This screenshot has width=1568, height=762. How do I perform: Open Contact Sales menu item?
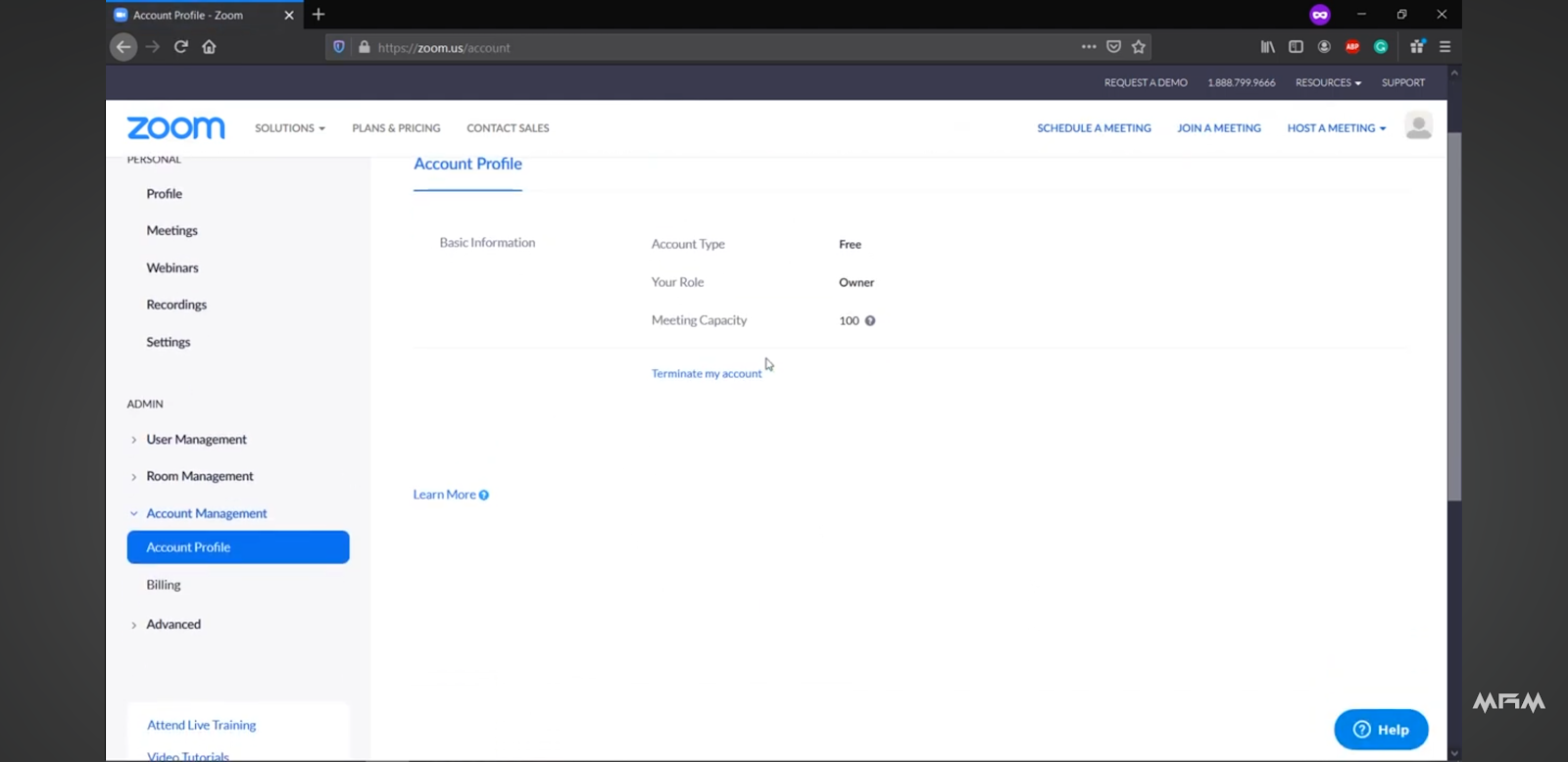(x=508, y=128)
